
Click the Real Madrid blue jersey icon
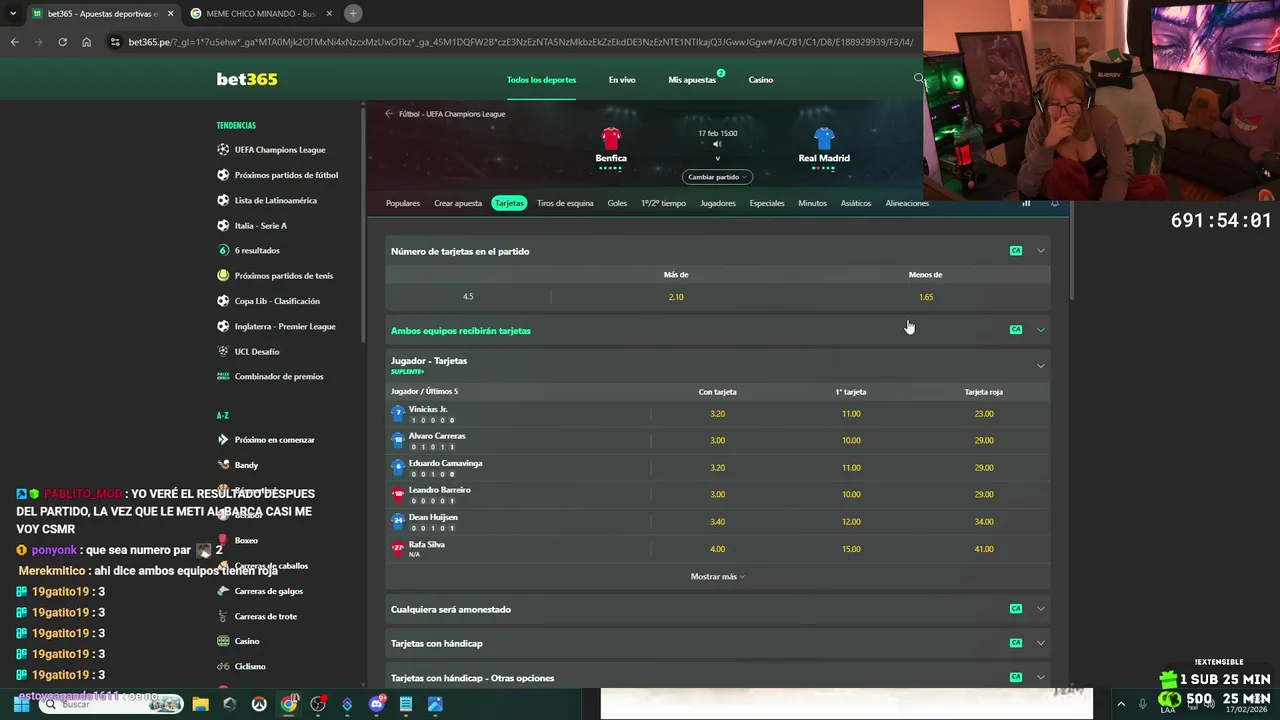pos(824,138)
